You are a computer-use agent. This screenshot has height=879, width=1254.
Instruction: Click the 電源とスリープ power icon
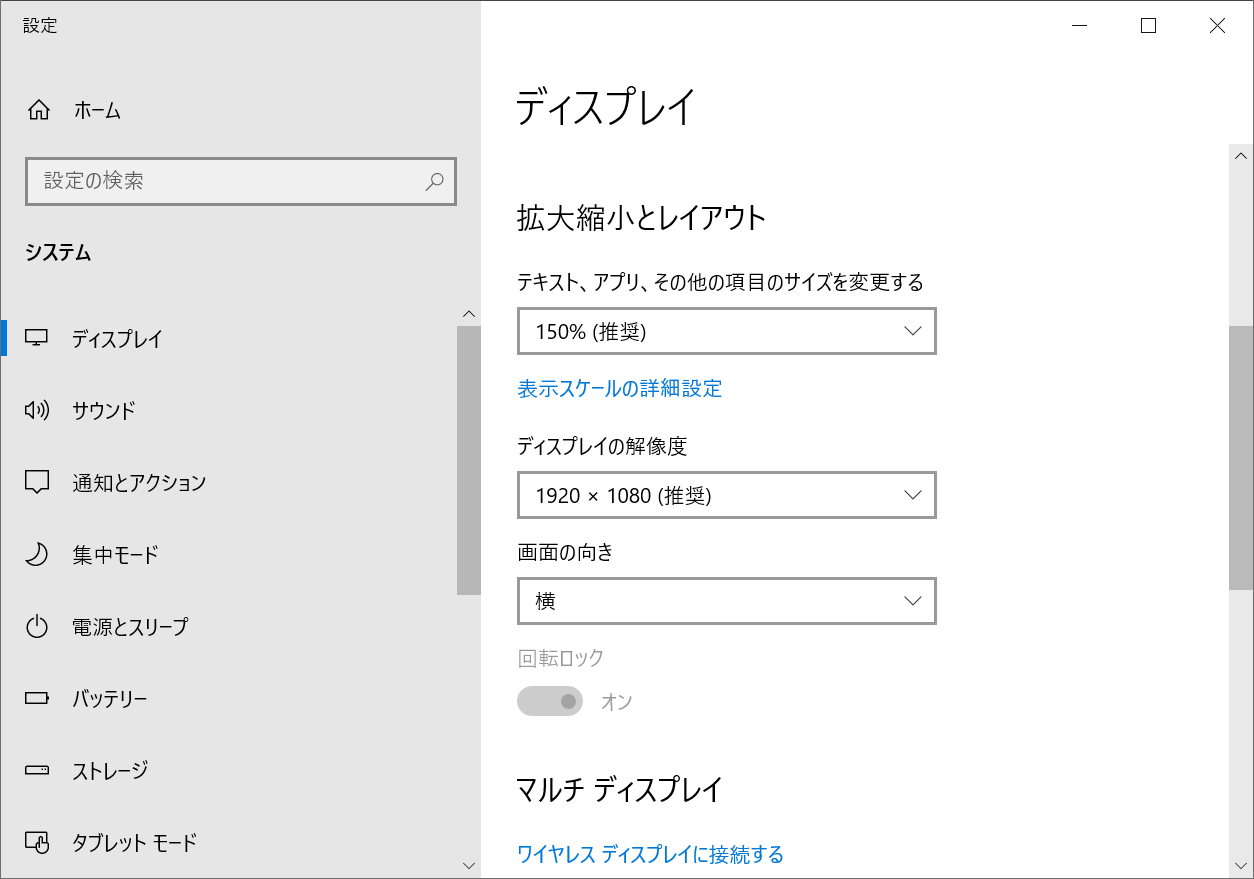point(37,626)
